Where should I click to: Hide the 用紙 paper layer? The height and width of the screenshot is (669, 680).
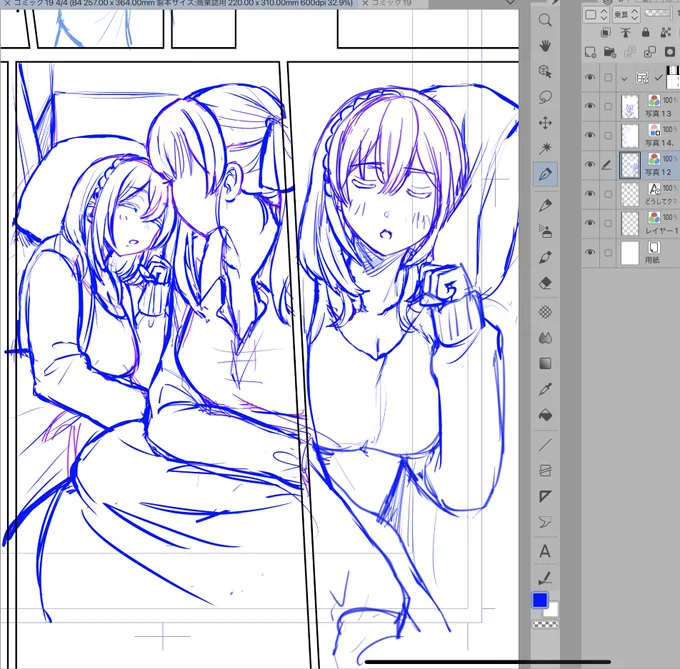pyautogui.click(x=590, y=252)
